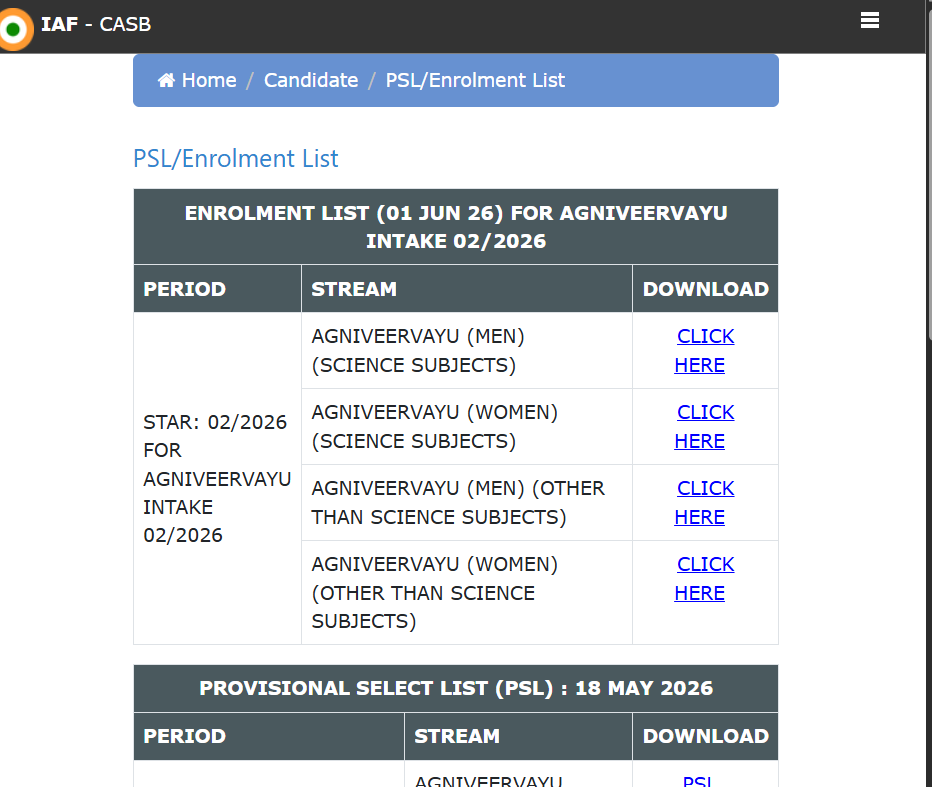This screenshot has height=787, width=932.
Task: Click the PSL/Enrolment List page heading
Action: pos(235,159)
